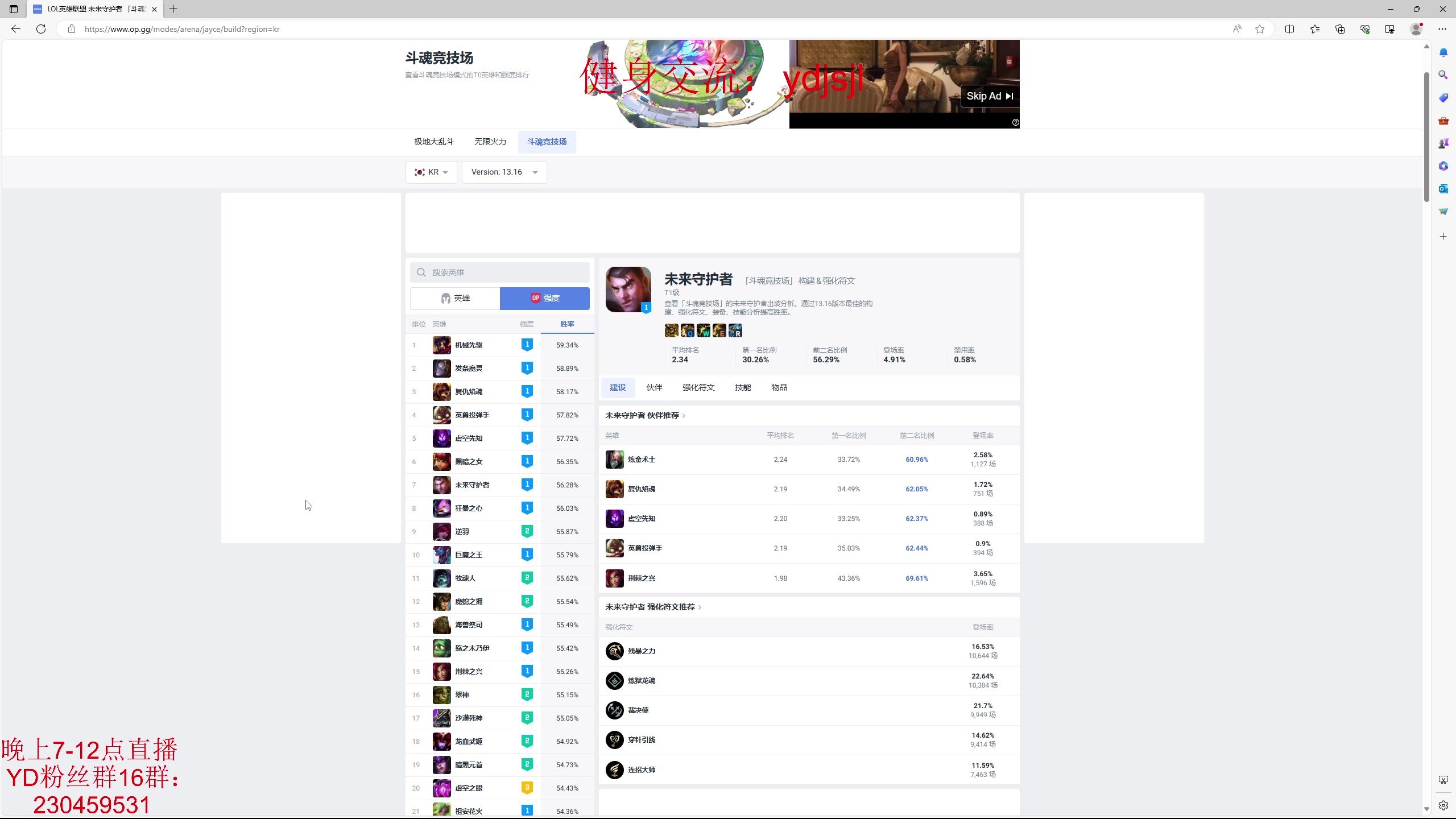Open the 技能 tab
The width and height of the screenshot is (1456, 819).
[x=743, y=388]
